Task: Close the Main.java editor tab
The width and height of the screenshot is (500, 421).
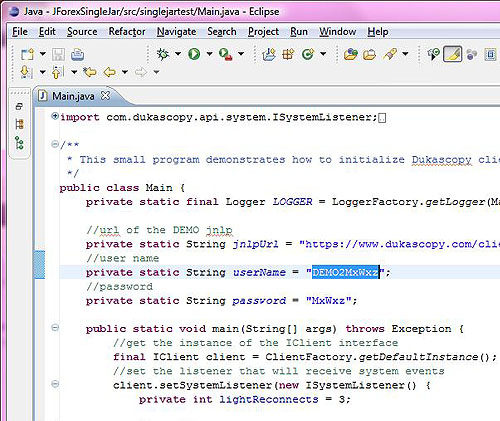Action: [x=105, y=96]
